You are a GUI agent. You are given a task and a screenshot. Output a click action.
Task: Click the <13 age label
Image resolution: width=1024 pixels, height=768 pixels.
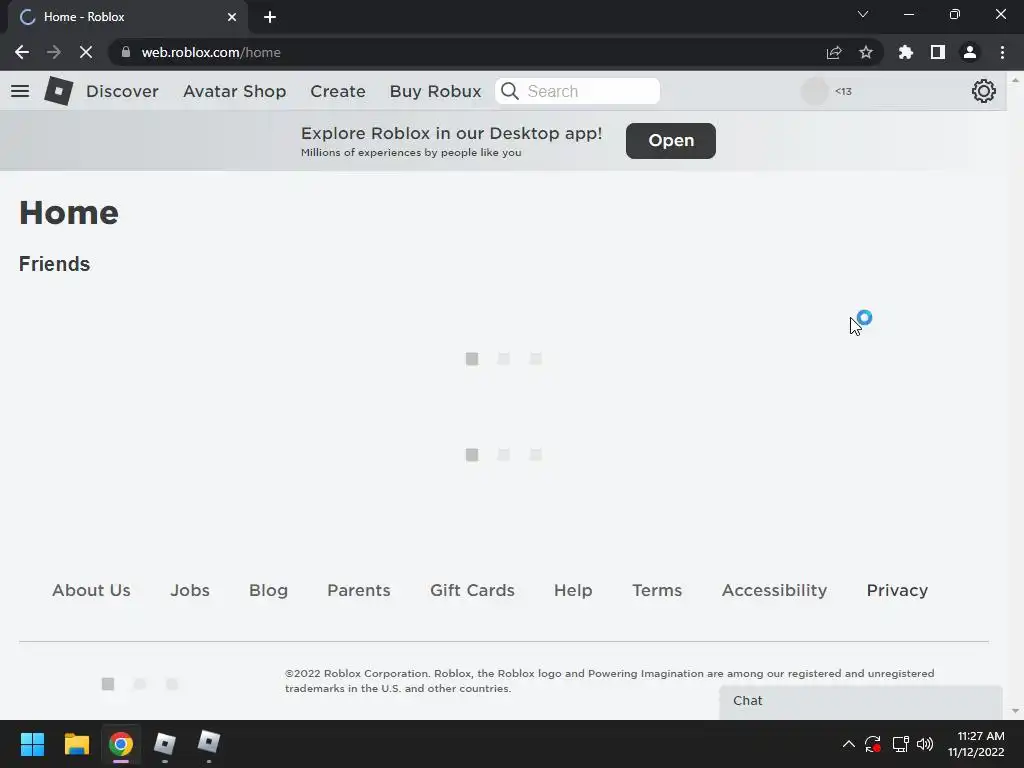[x=843, y=91]
